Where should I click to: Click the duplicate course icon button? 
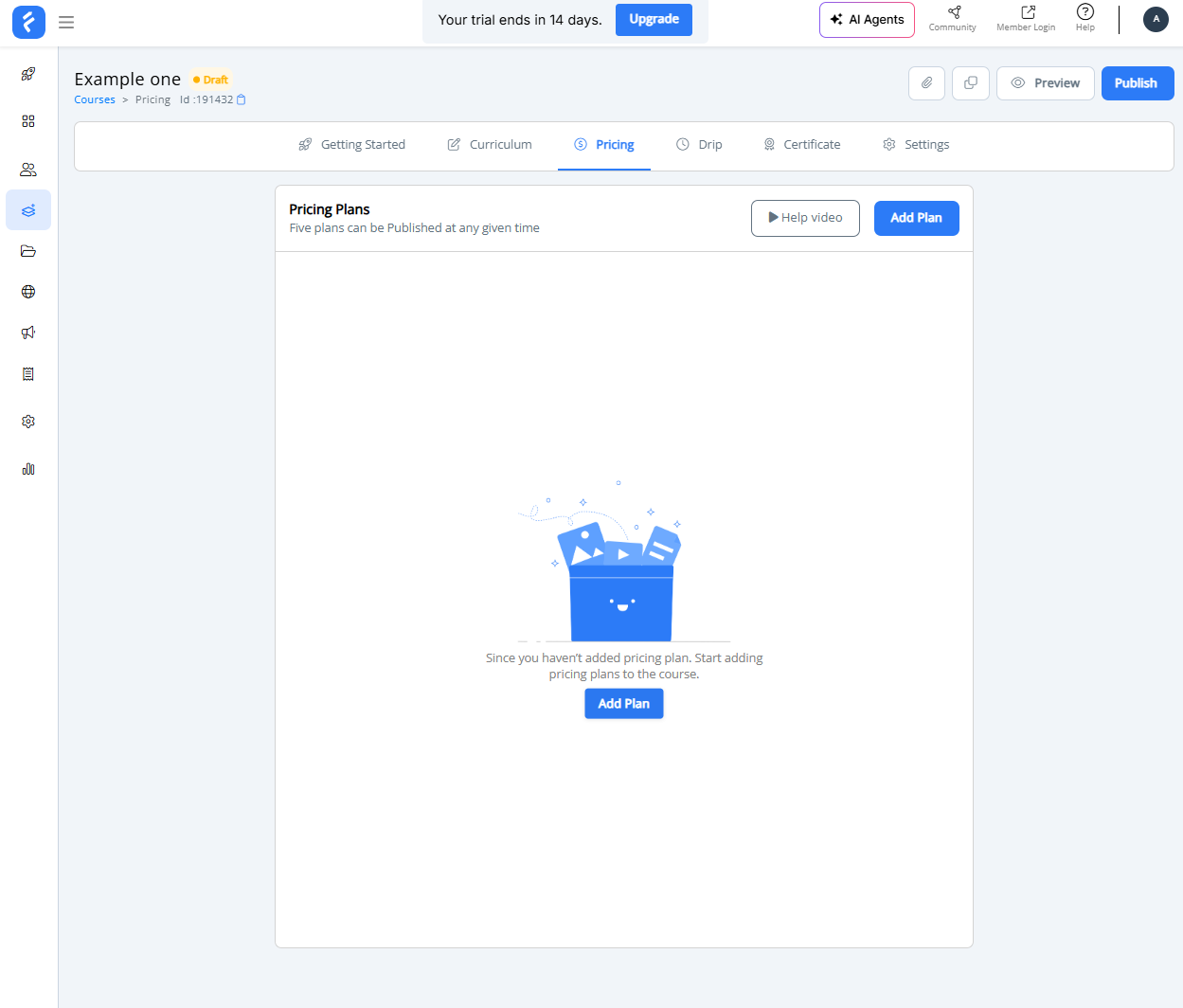pos(970,83)
